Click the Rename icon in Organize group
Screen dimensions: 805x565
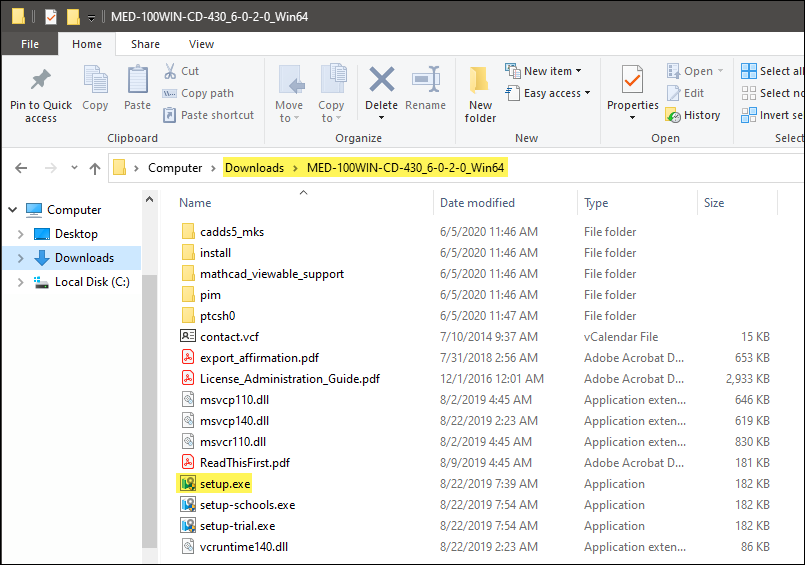coord(426,82)
